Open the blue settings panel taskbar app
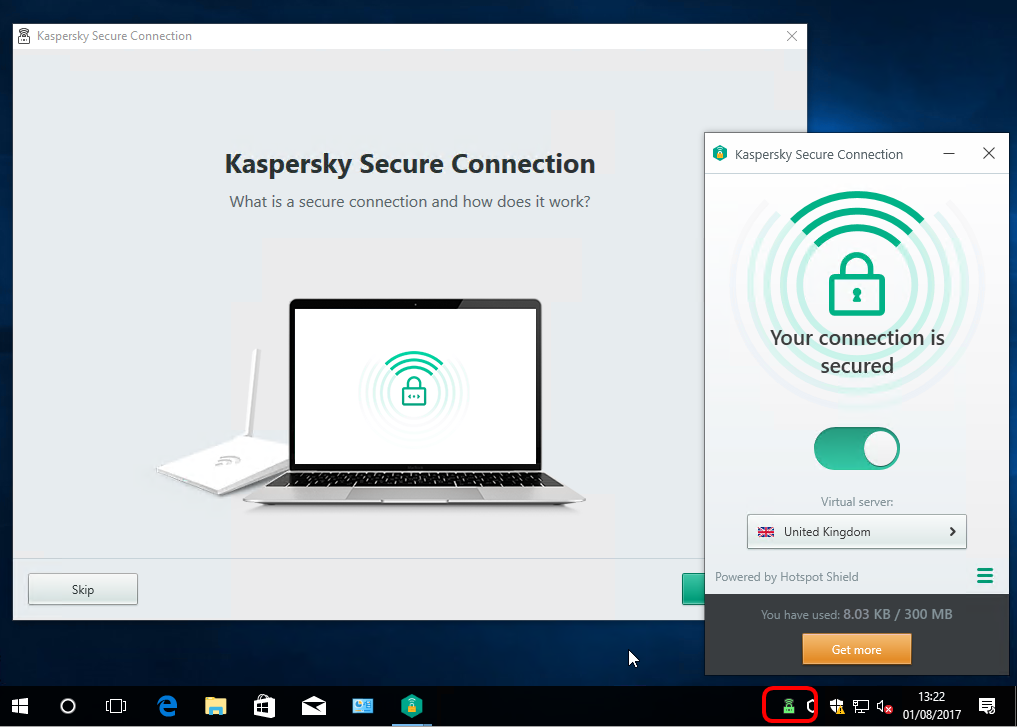 pos(363,706)
